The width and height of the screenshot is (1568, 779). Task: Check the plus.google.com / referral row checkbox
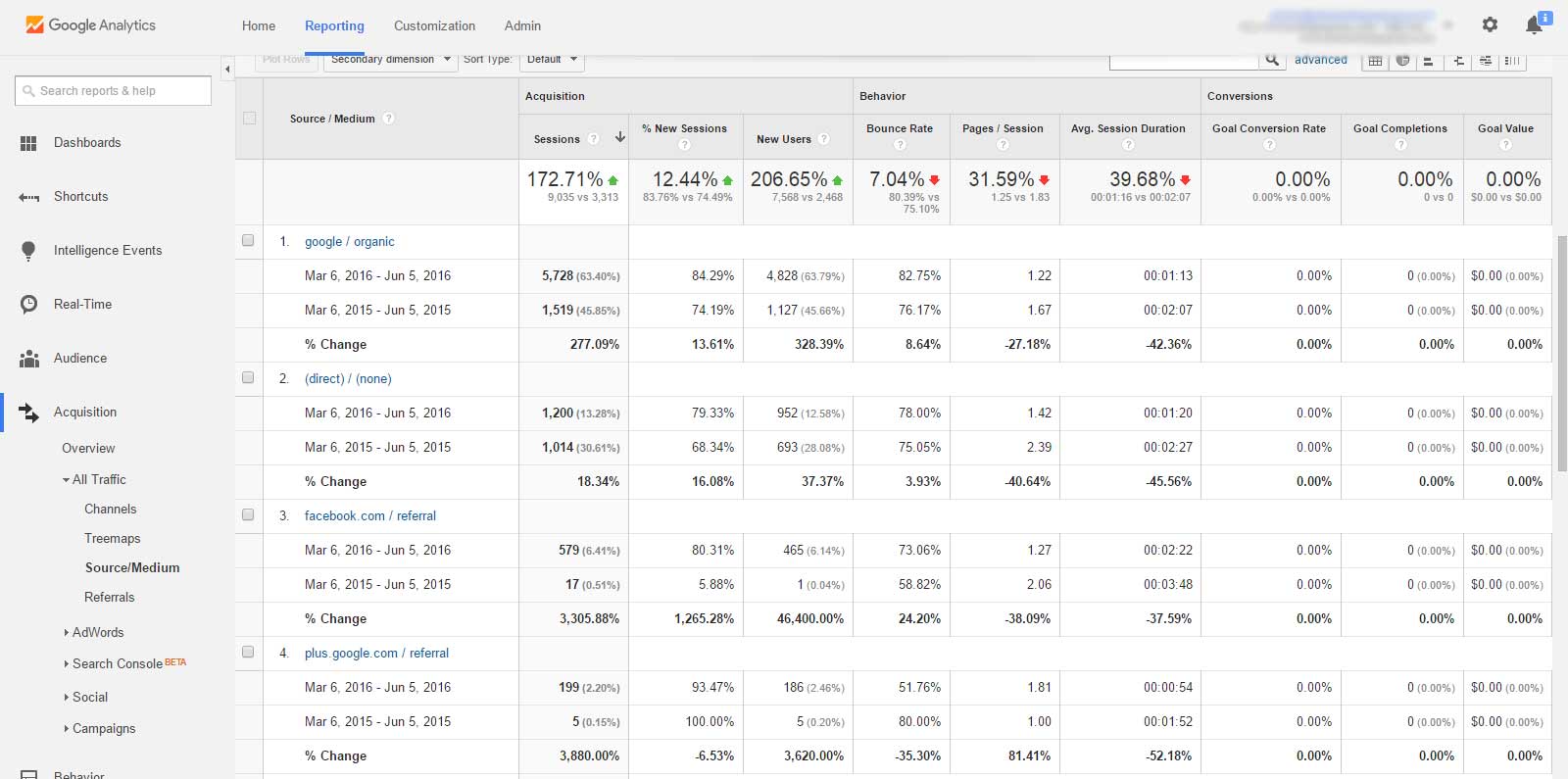click(248, 653)
